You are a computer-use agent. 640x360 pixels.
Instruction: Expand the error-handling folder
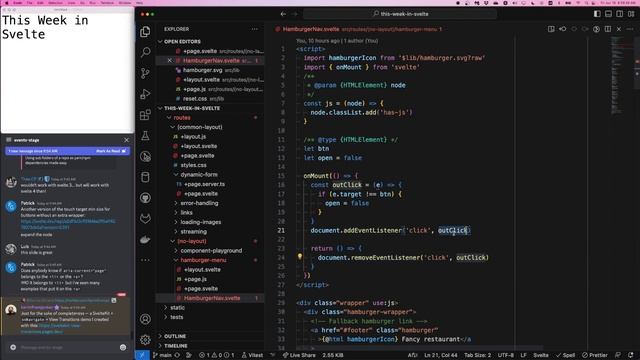(199, 203)
